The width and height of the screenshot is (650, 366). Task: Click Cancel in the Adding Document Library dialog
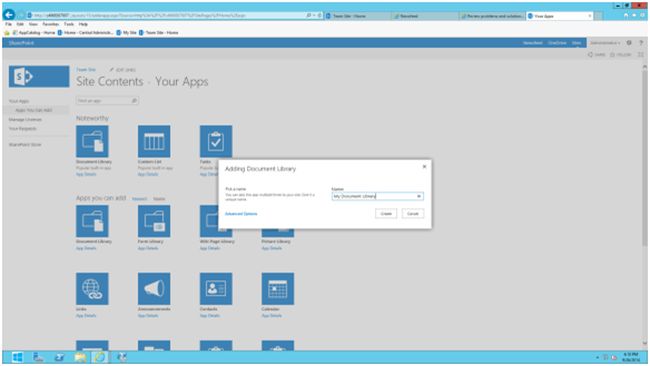coord(412,213)
